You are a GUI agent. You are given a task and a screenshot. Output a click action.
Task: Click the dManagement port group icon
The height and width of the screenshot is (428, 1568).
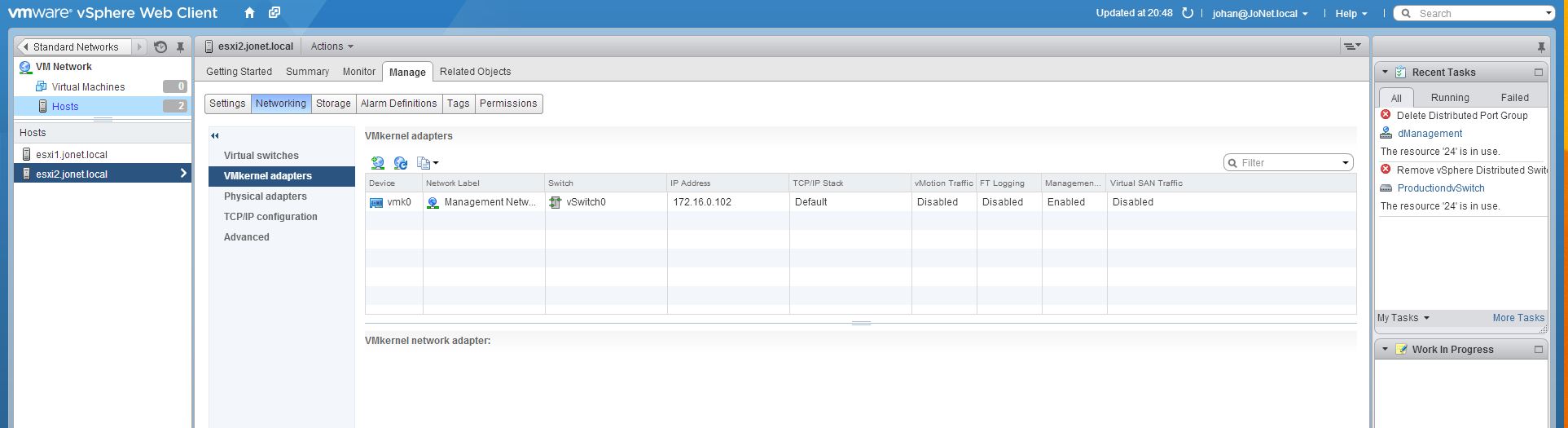pyautogui.click(x=1386, y=134)
